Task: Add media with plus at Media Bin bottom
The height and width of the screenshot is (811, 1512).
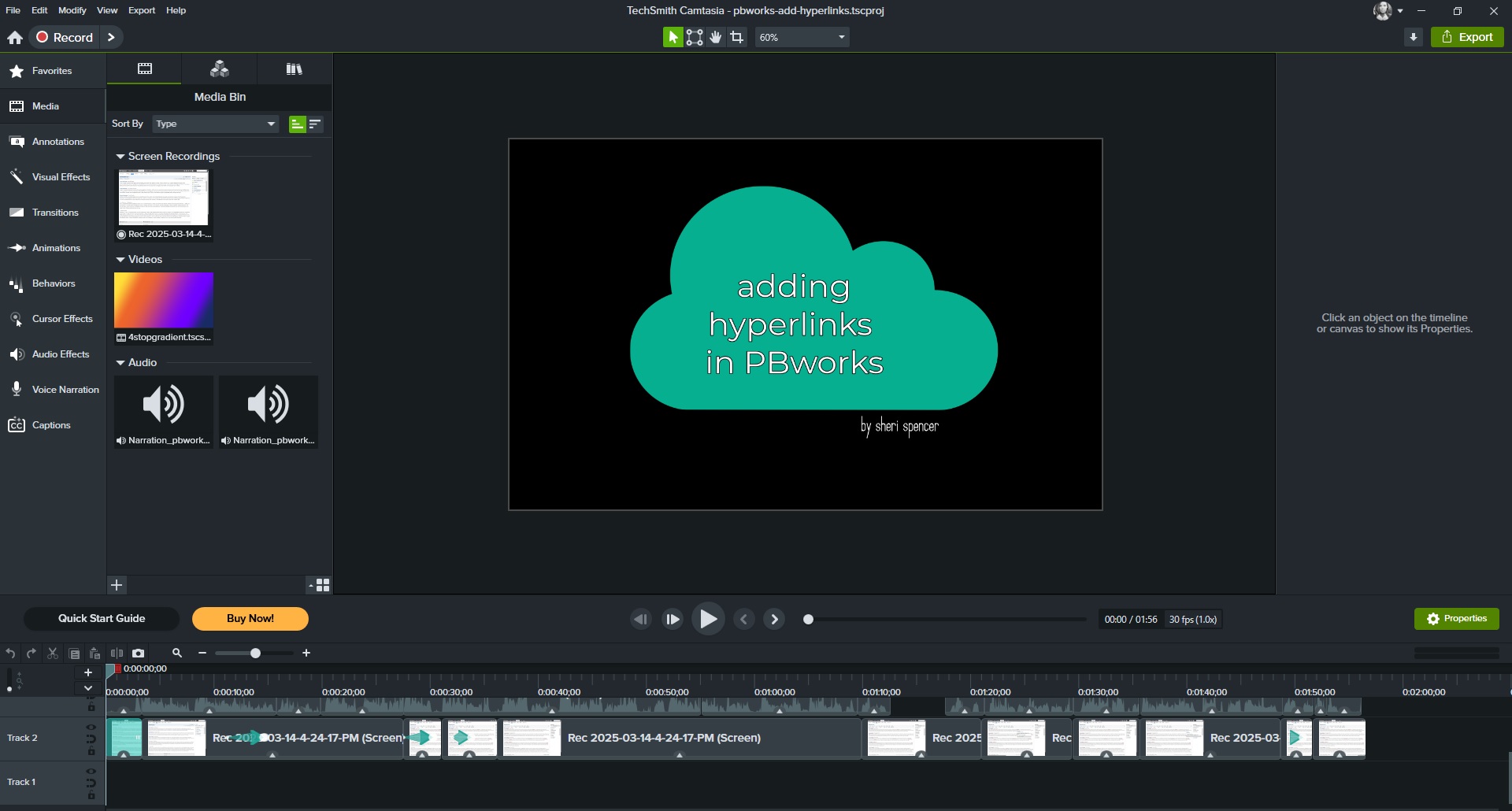Action: tap(117, 585)
